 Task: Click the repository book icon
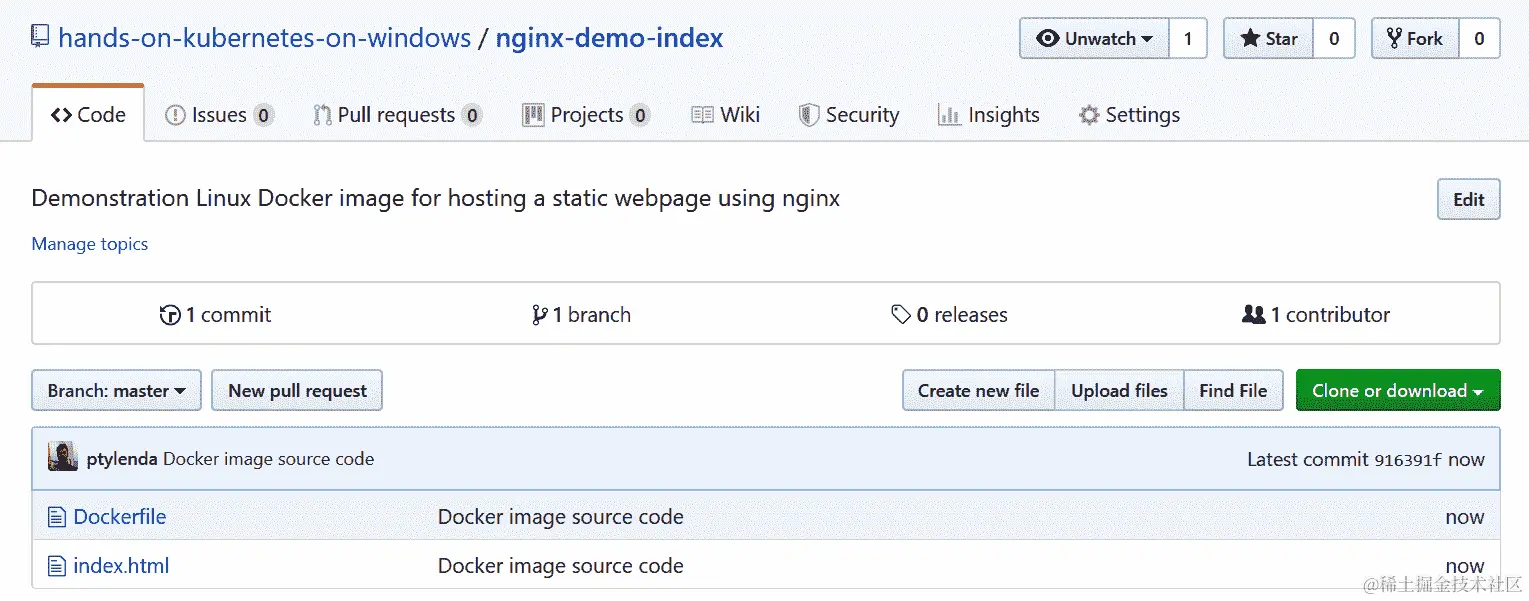40,38
